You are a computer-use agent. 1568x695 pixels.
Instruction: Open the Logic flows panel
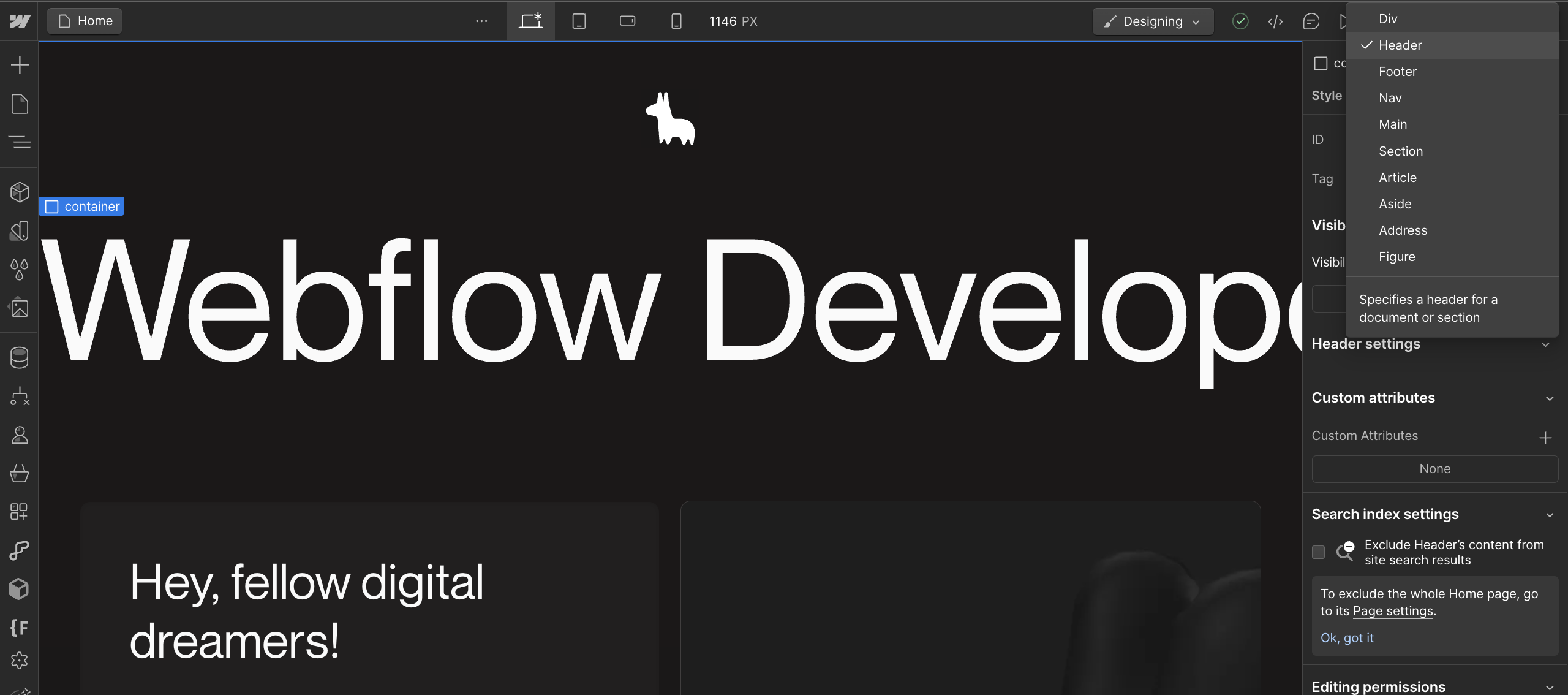point(20,397)
